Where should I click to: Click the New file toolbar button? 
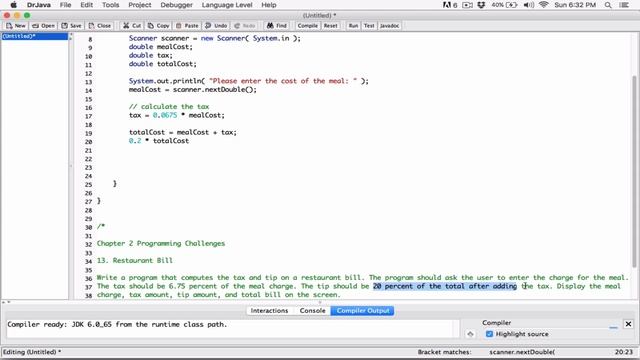[16, 26]
